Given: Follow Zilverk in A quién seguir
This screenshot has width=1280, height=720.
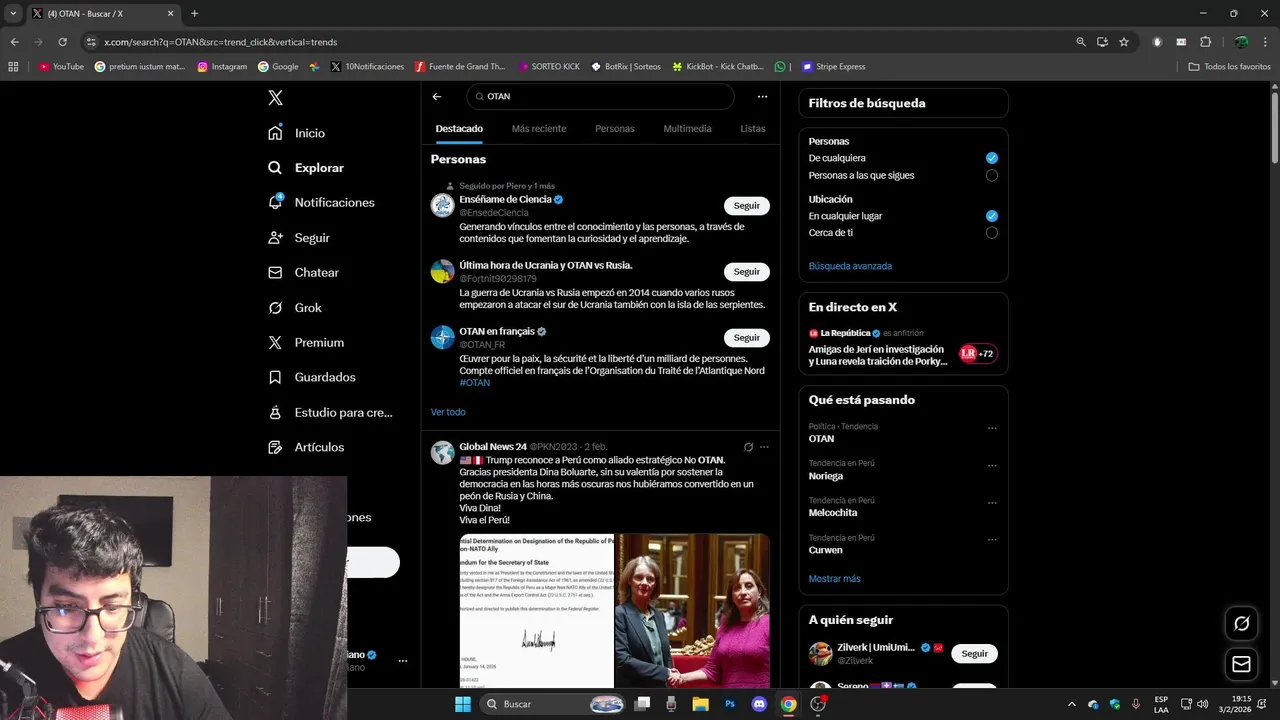Looking at the screenshot, I should (x=974, y=654).
